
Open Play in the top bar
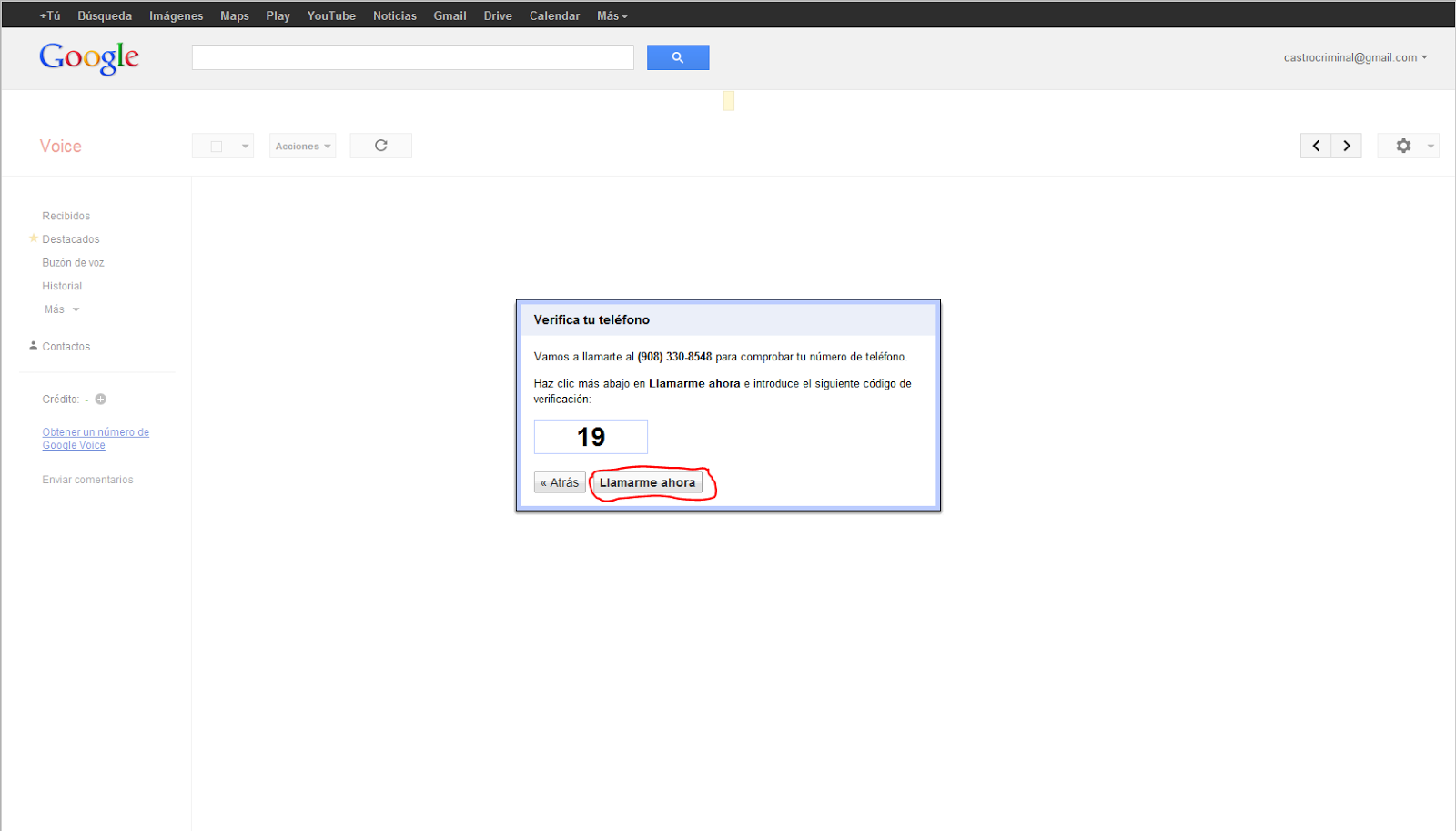(x=278, y=15)
